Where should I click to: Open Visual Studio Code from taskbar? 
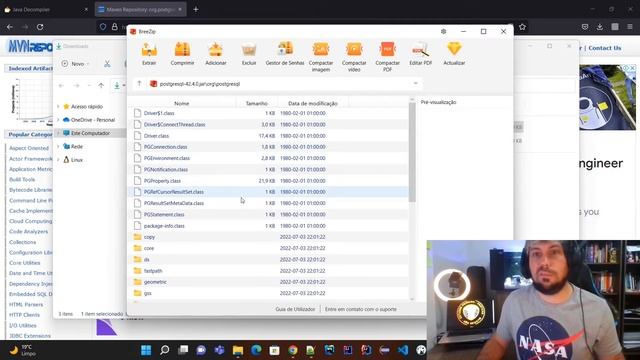click(403, 350)
